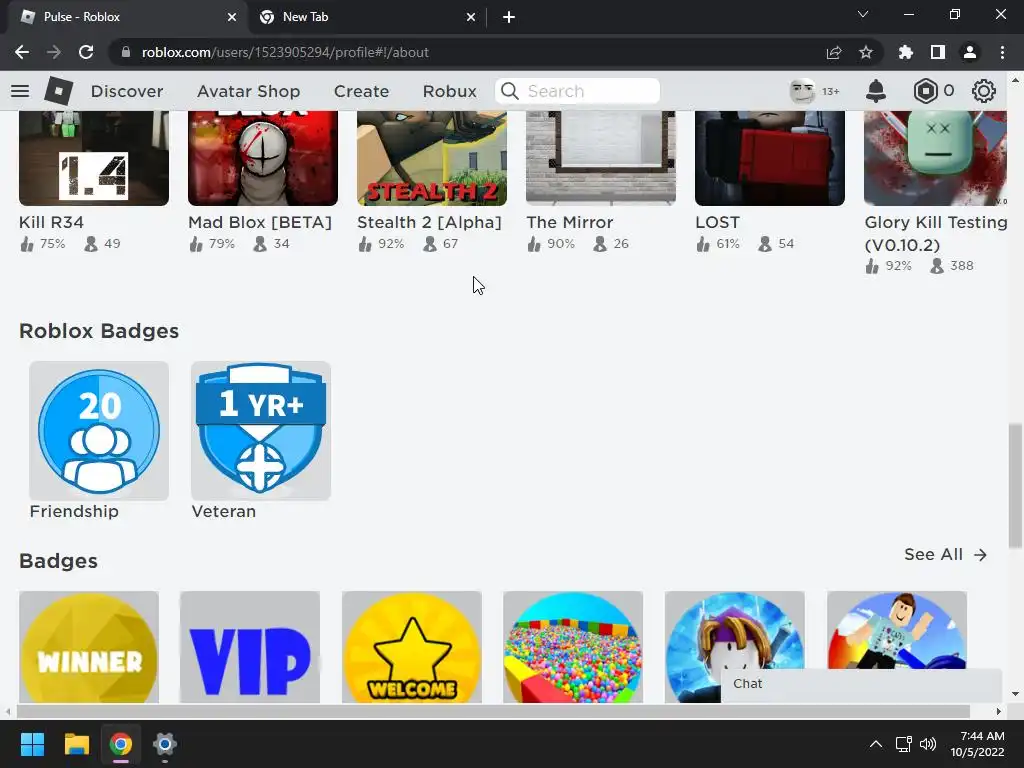Click the vertical page scrollbar thumb
This screenshot has width=1024, height=768.
[1015, 485]
